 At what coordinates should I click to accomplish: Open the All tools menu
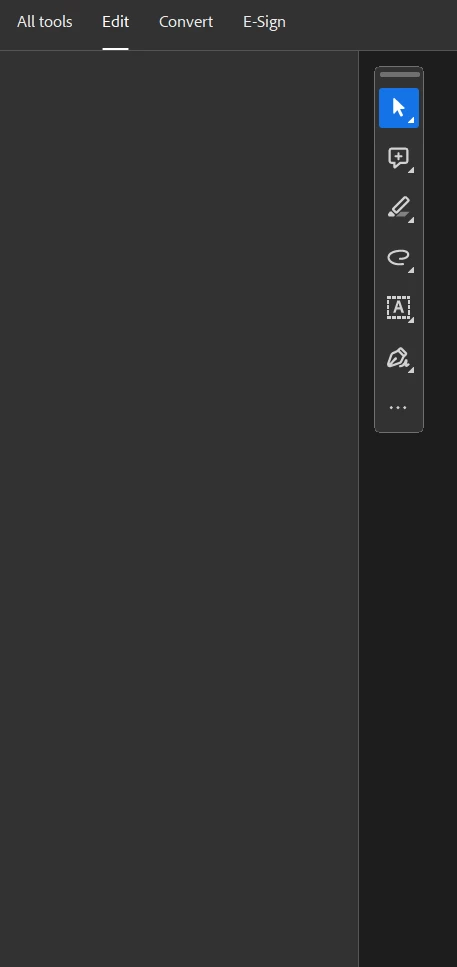coord(44,22)
